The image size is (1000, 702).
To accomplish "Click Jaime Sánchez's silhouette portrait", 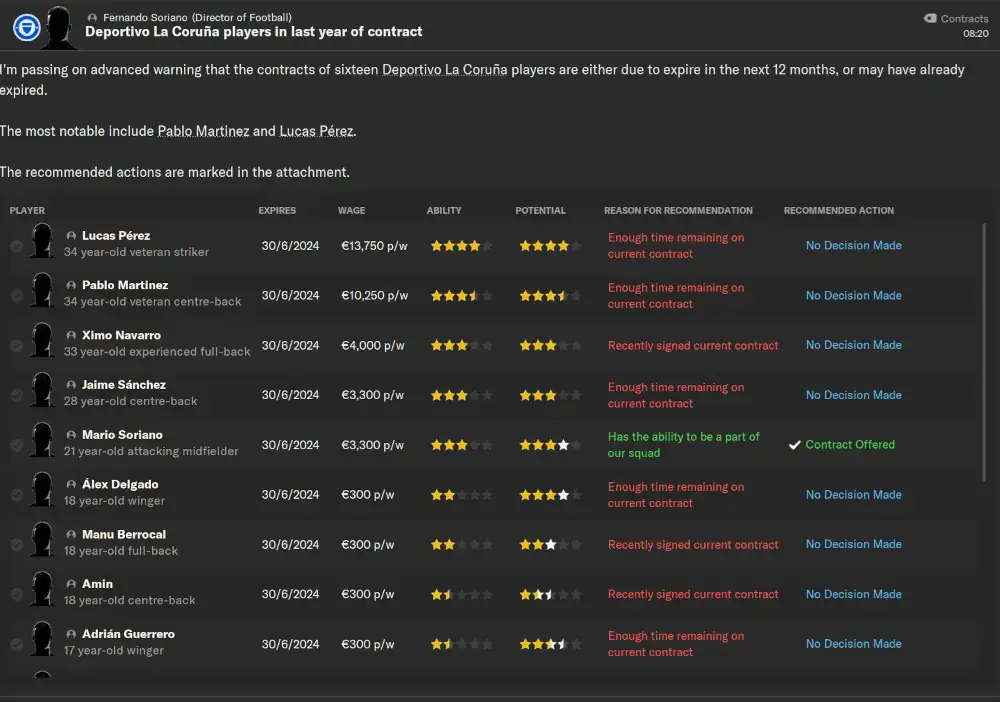I will pos(42,390).
